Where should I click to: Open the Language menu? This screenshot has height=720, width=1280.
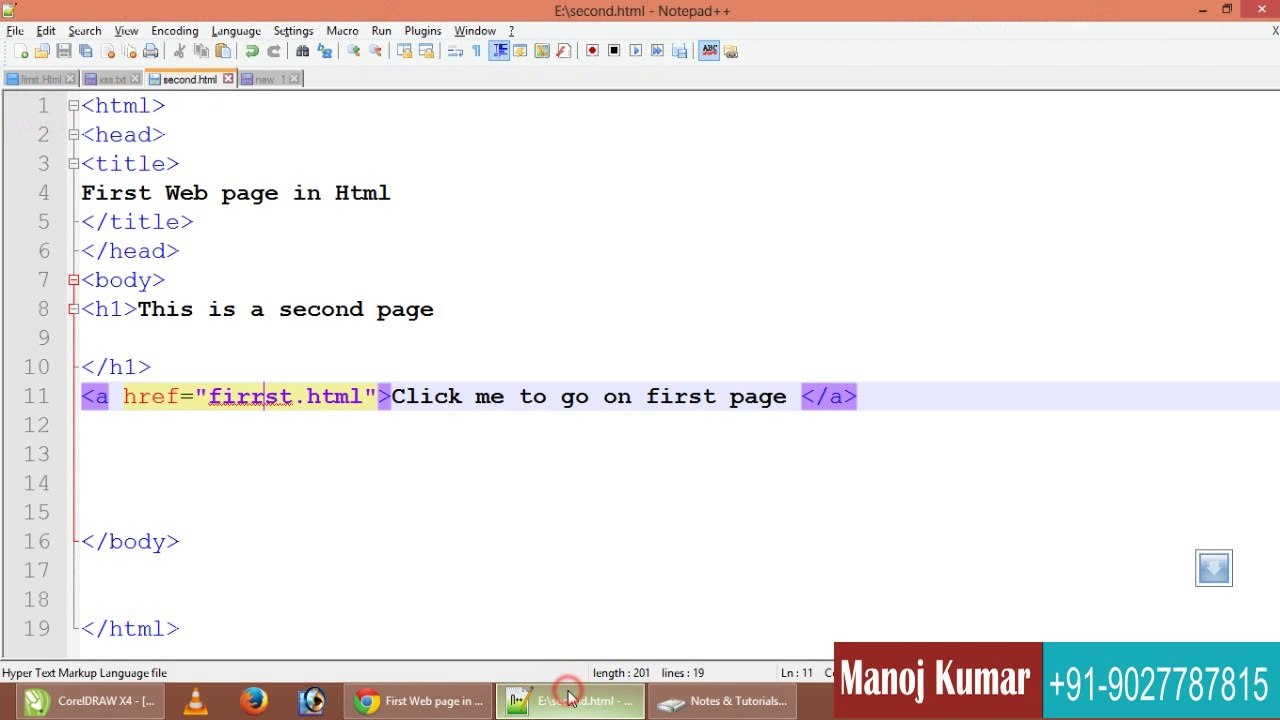(x=236, y=31)
